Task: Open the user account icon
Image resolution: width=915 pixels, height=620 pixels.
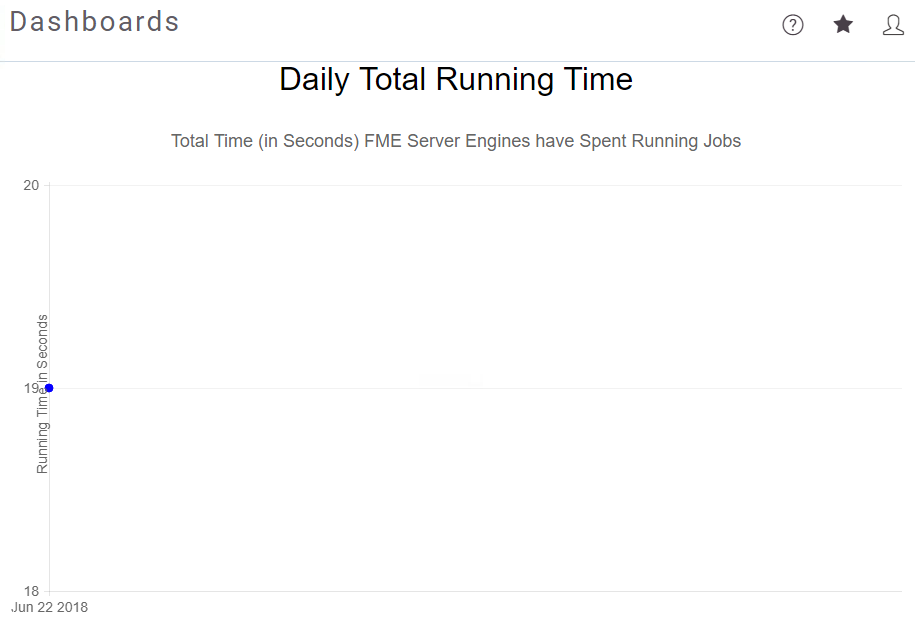Action: click(893, 25)
